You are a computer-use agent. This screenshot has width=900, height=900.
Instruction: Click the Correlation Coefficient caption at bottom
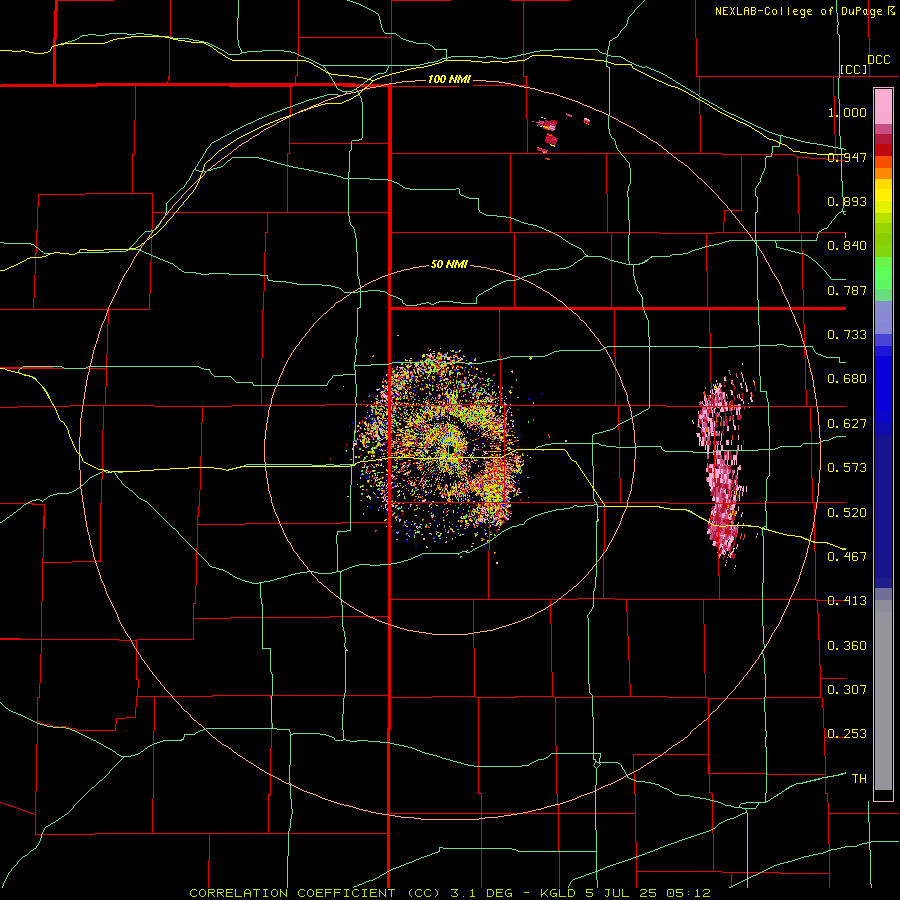450,893
